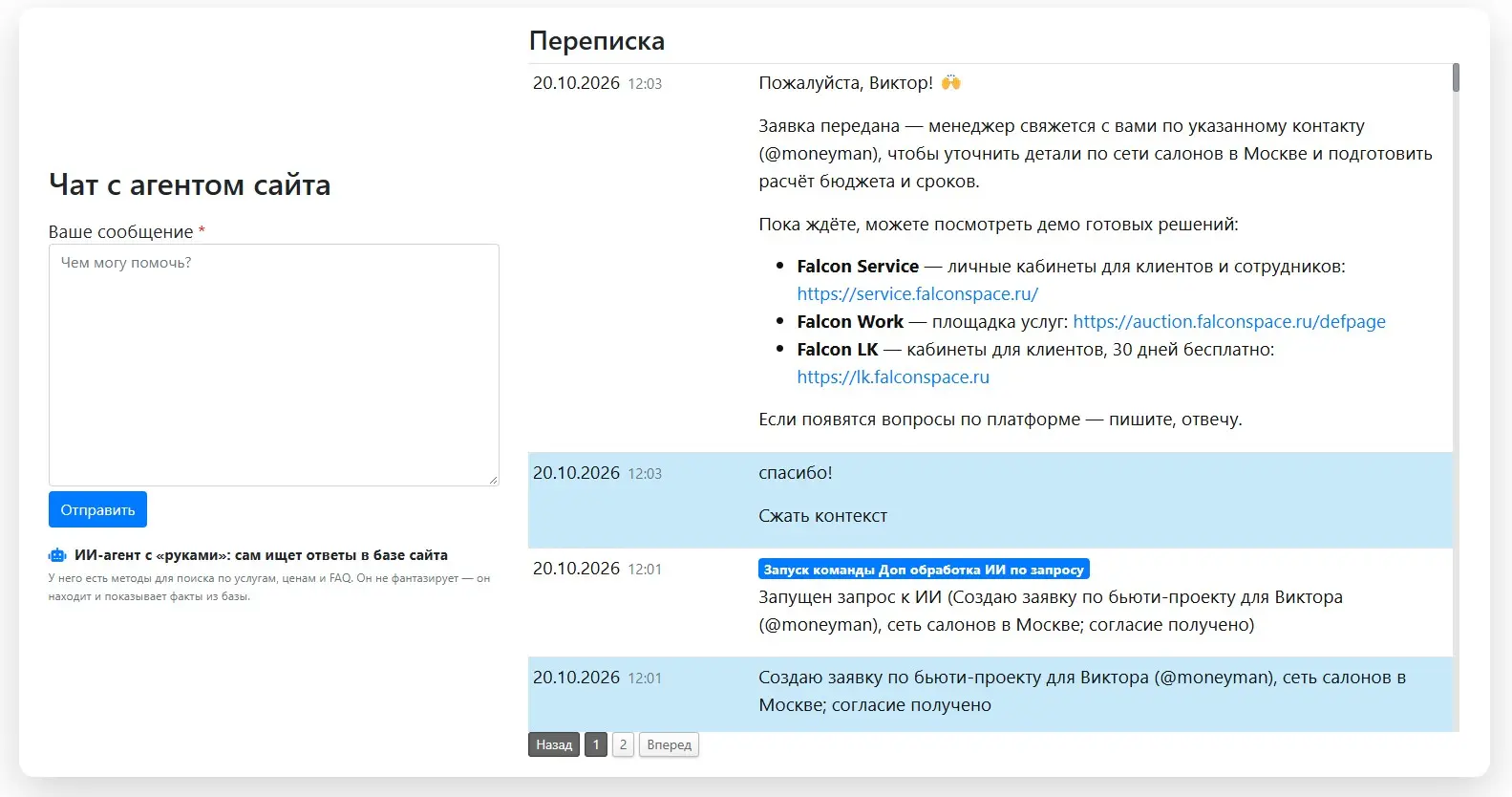
Task: Click the highlighted 'Создаю заявку по бьюти-проекту' user message
Action: click(x=1082, y=691)
